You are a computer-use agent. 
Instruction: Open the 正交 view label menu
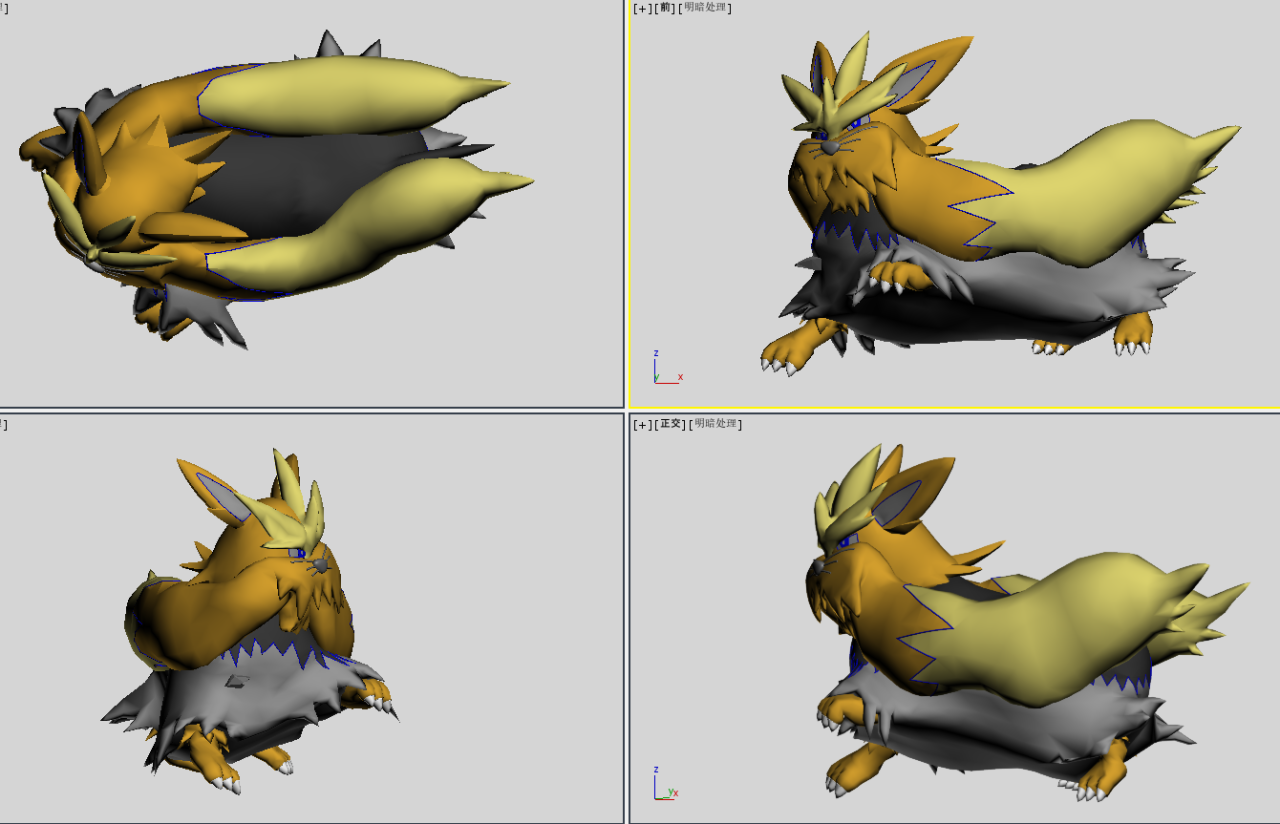coord(670,424)
